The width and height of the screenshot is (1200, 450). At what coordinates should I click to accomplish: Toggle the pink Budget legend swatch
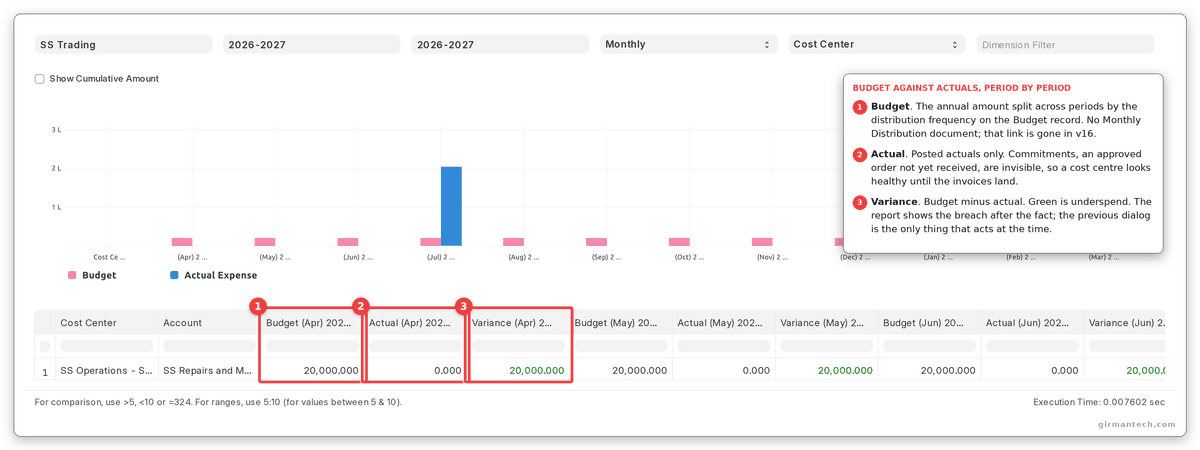pyautogui.click(x=72, y=275)
